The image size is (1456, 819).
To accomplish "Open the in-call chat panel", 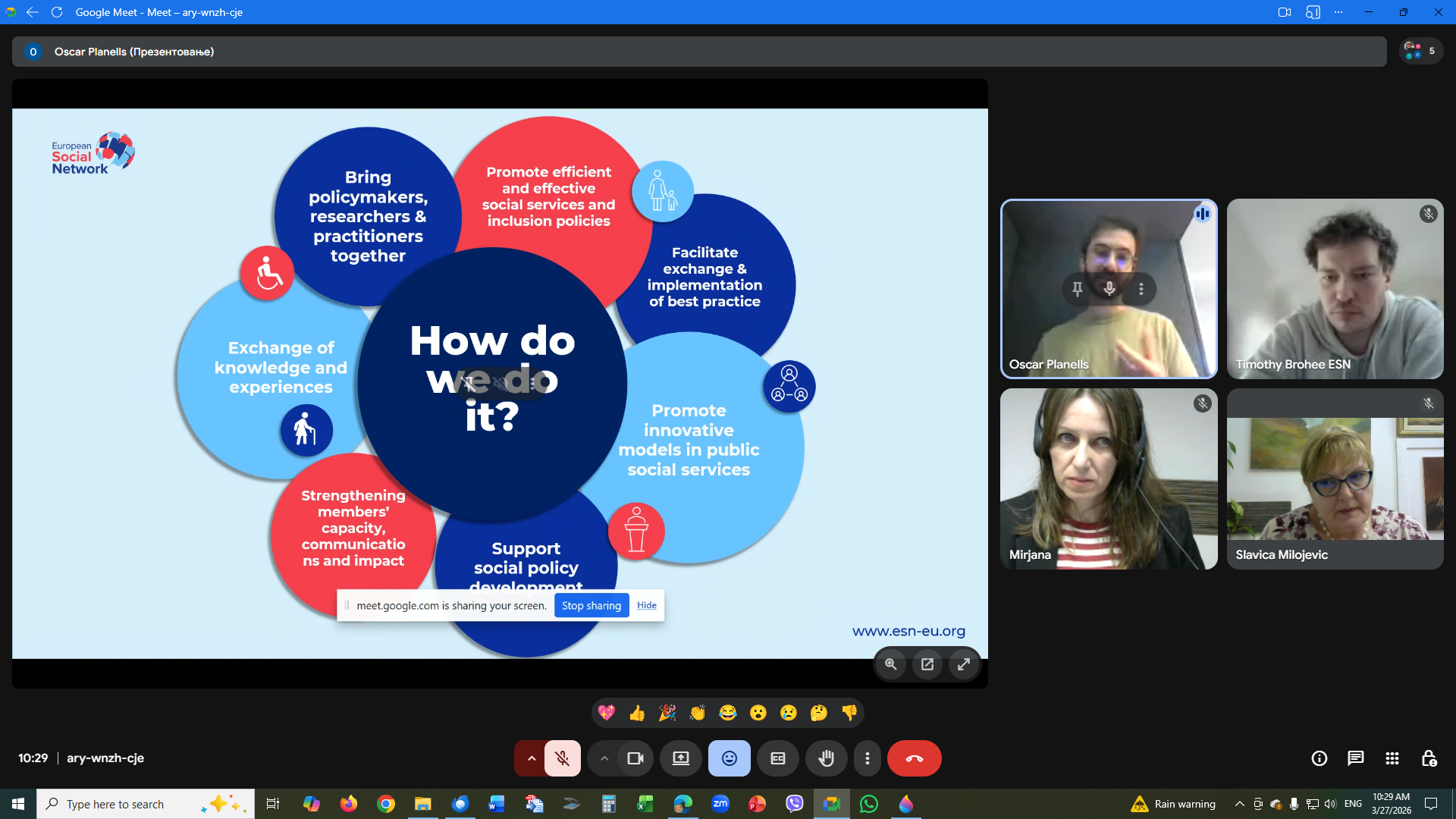I will tap(1355, 758).
